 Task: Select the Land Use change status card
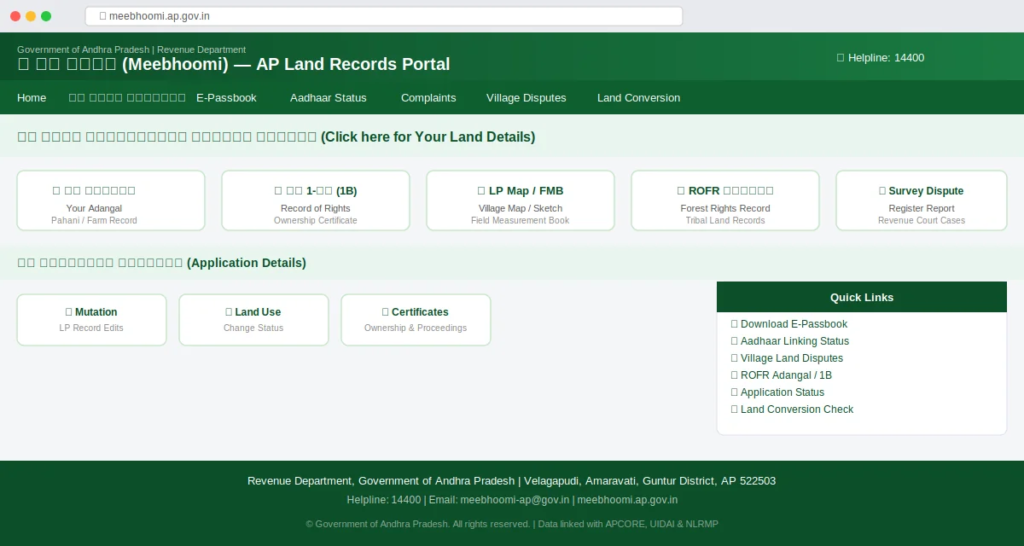click(254, 320)
